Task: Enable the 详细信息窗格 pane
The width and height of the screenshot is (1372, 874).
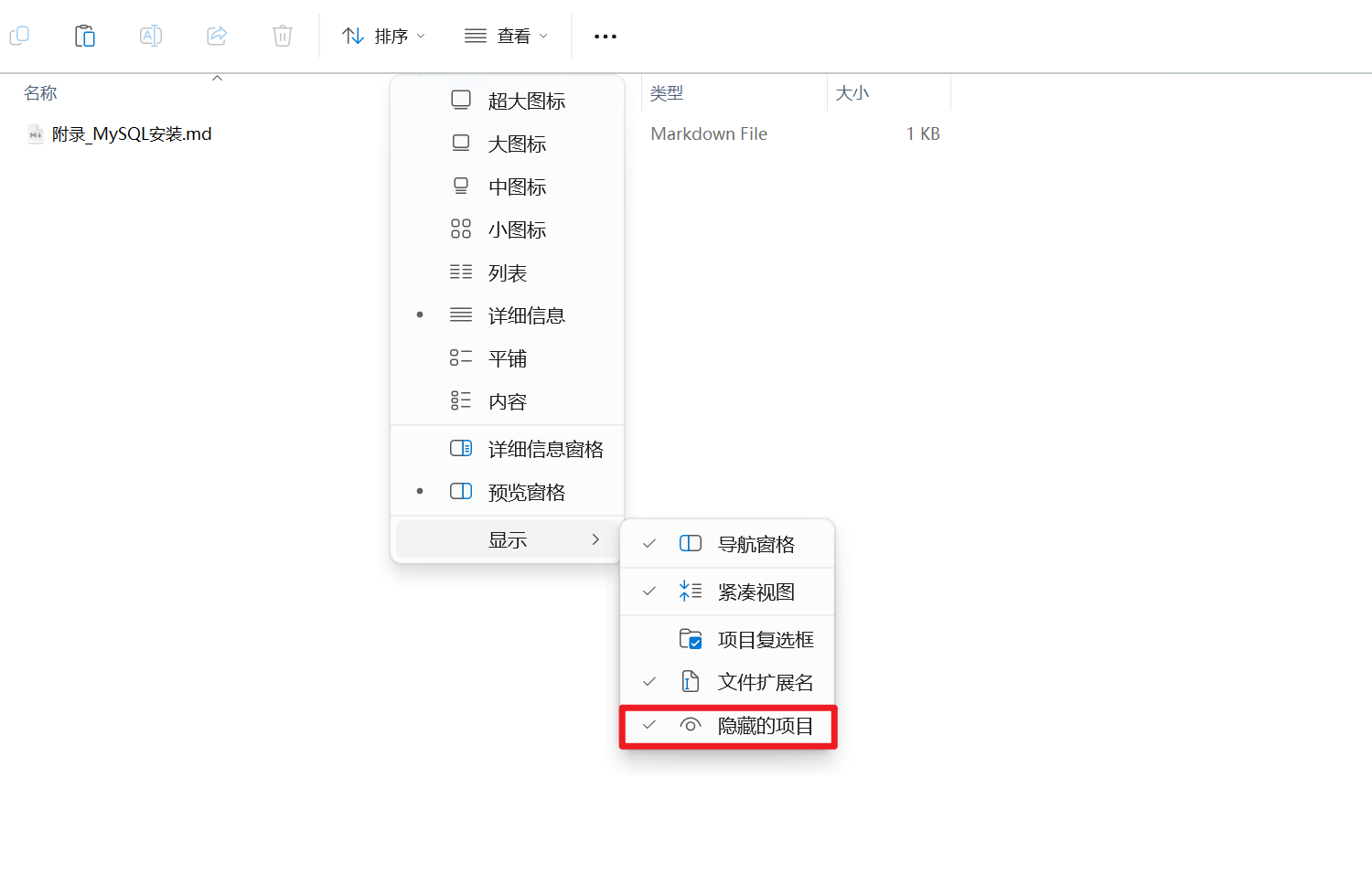Action: [508, 449]
